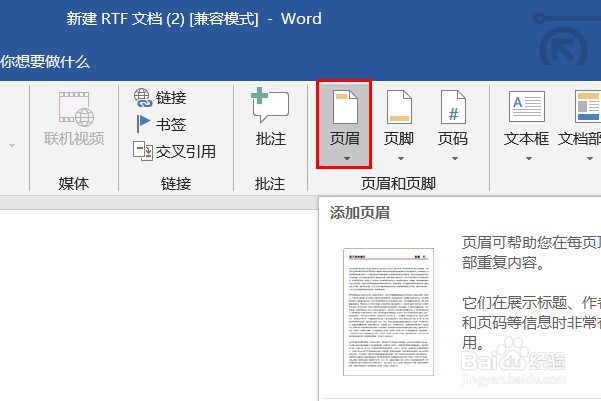
Task: Click the 你想要做什么 tell-me search box
Action: tap(45, 62)
